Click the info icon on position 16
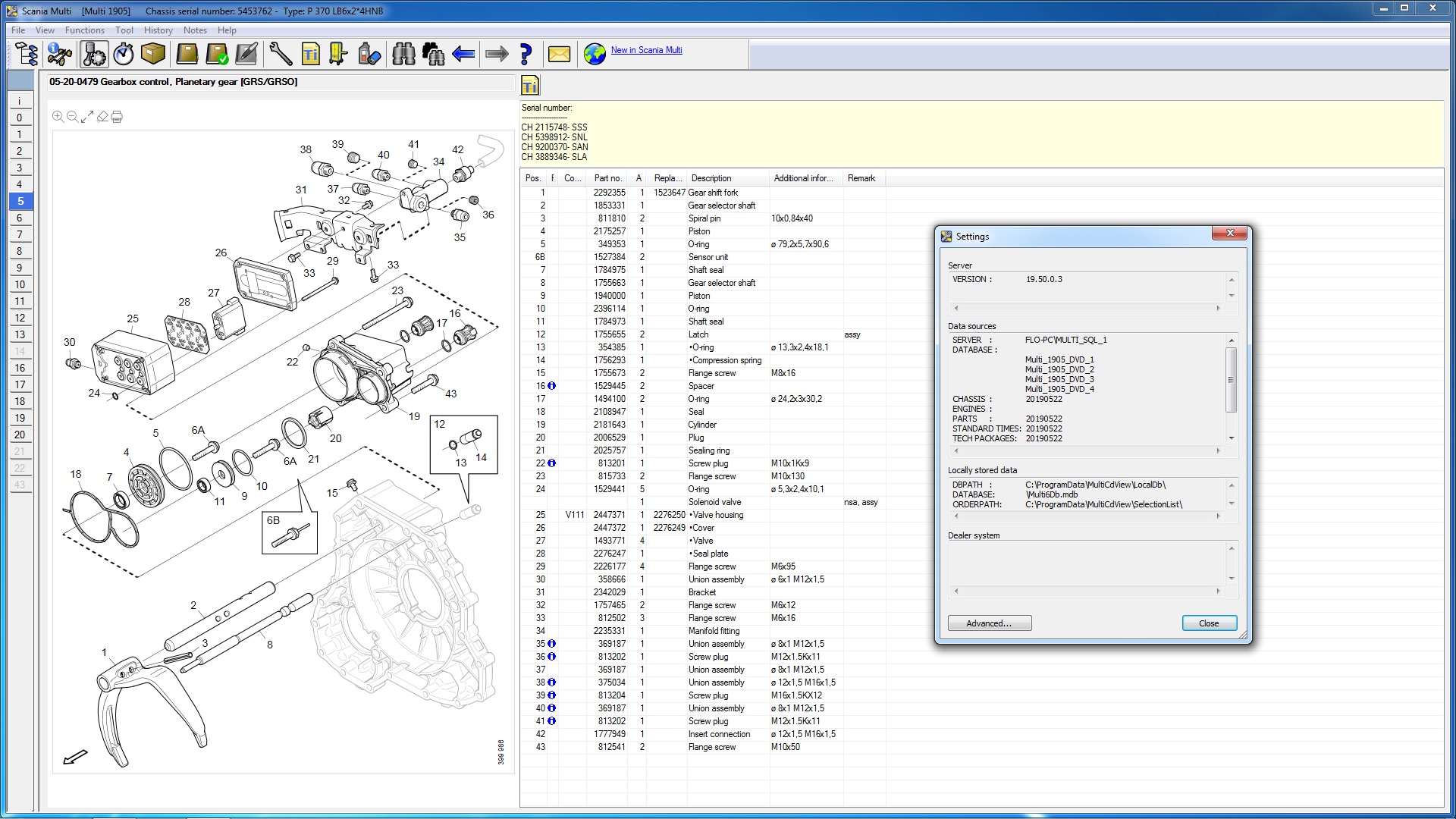The width and height of the screenshot is (1456, 819). point(552,386)
